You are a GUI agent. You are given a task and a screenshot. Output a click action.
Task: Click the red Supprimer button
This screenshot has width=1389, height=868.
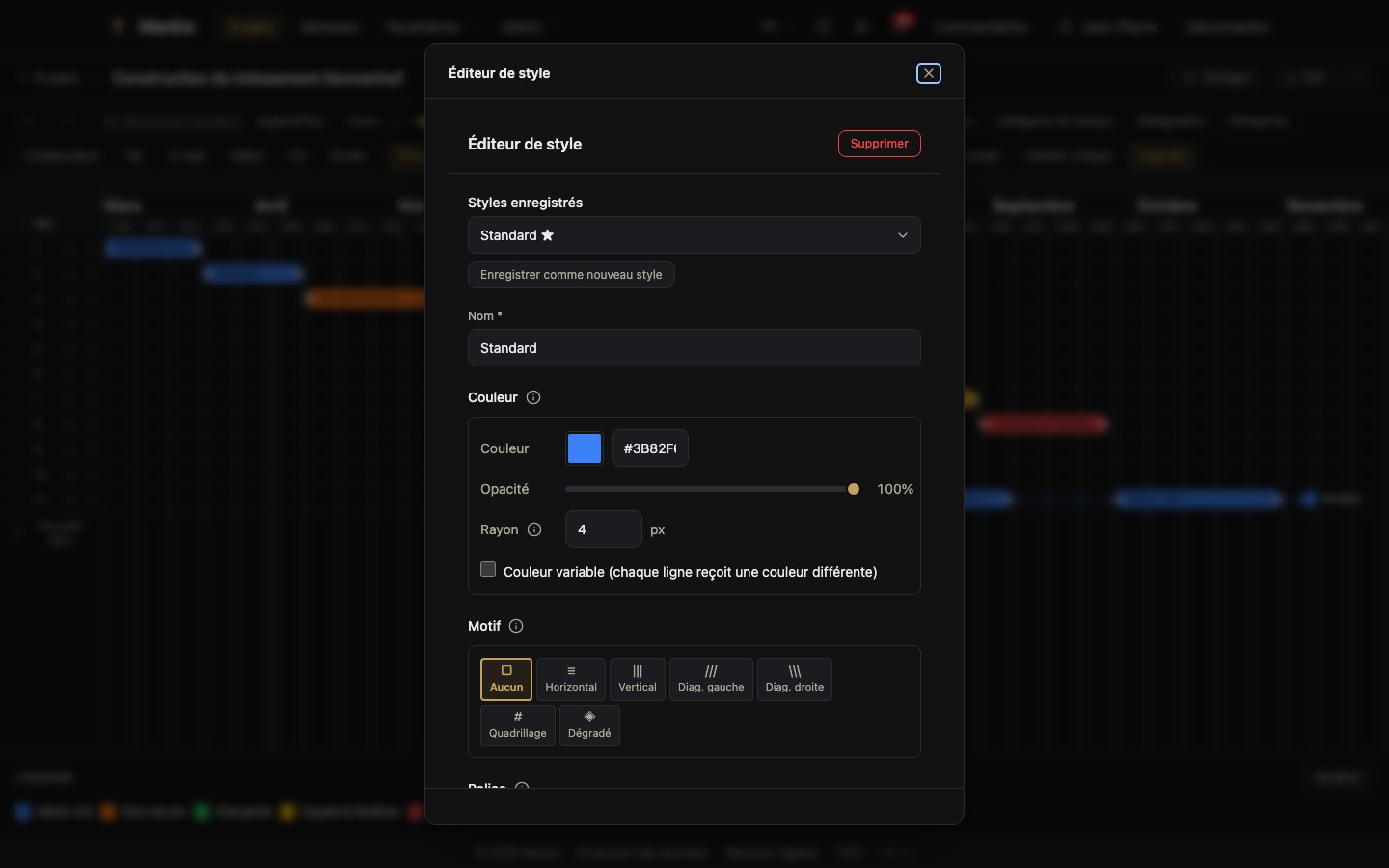point(879,144)
